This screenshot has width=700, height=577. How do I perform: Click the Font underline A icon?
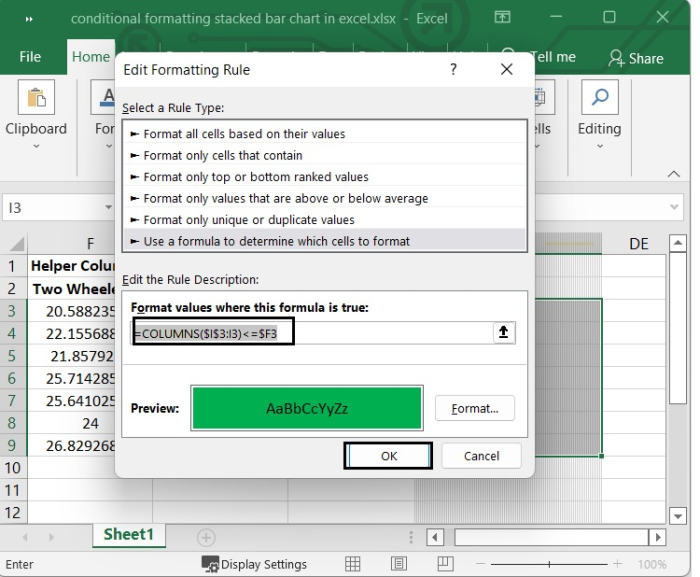[103, 97]
